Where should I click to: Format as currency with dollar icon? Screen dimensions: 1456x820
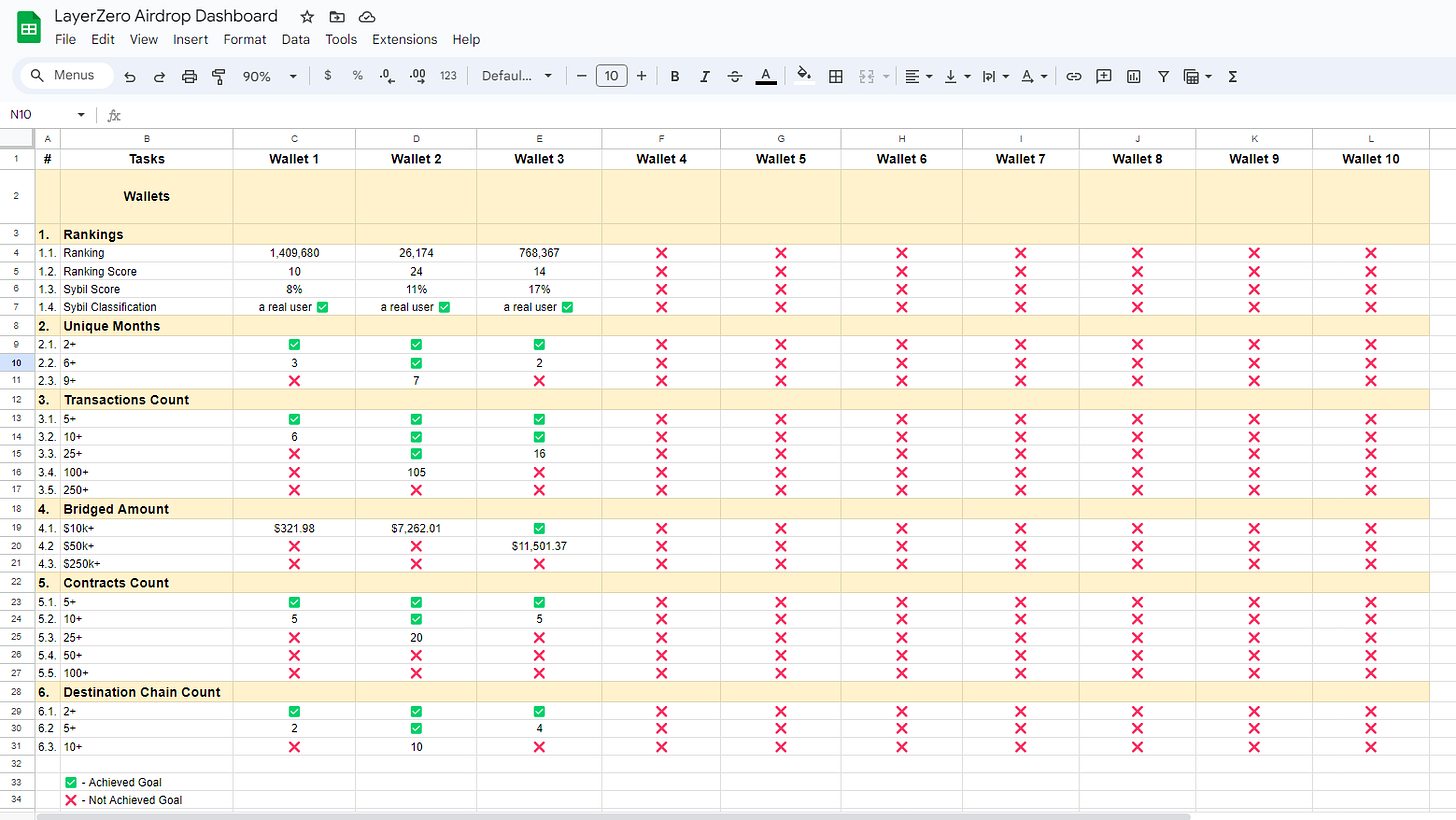click(328, 76)
